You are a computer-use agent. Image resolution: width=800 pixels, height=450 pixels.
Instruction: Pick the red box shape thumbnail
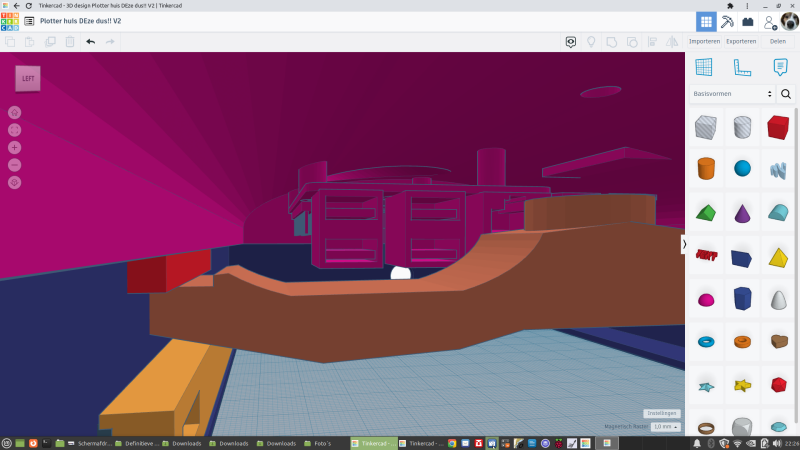tap(778, 127)
